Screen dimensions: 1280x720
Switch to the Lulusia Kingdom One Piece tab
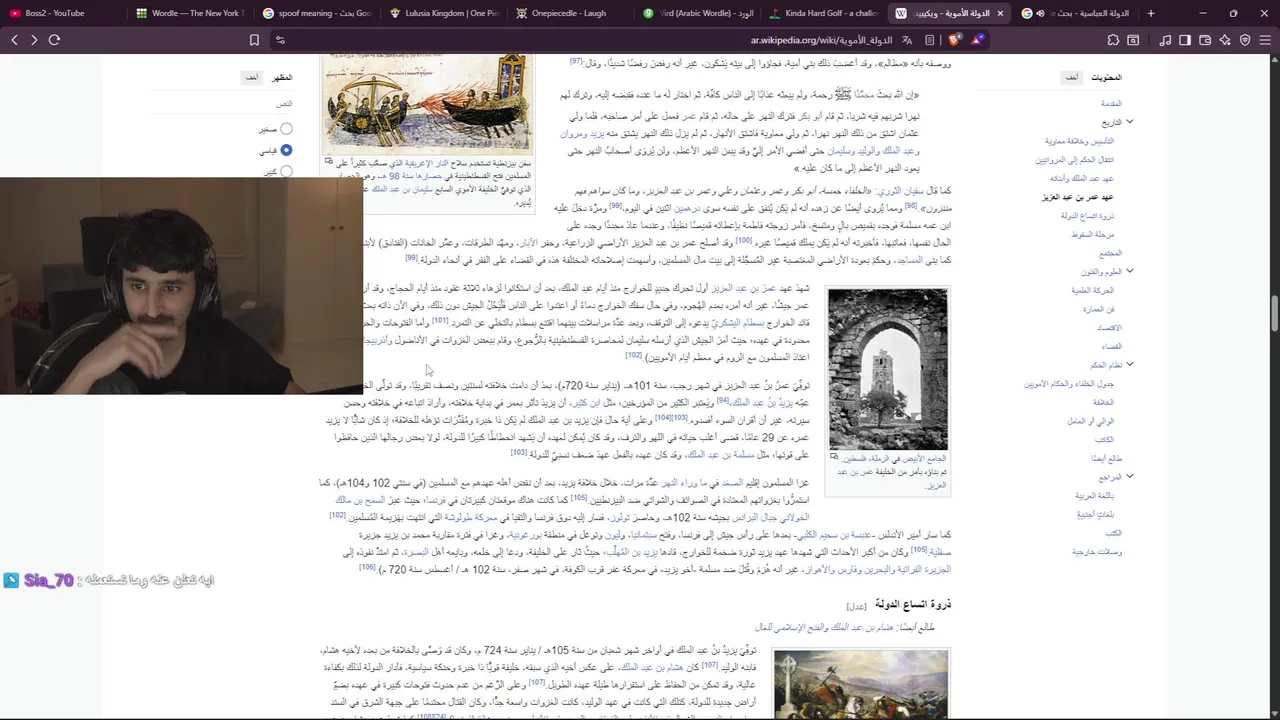[444, 13]
